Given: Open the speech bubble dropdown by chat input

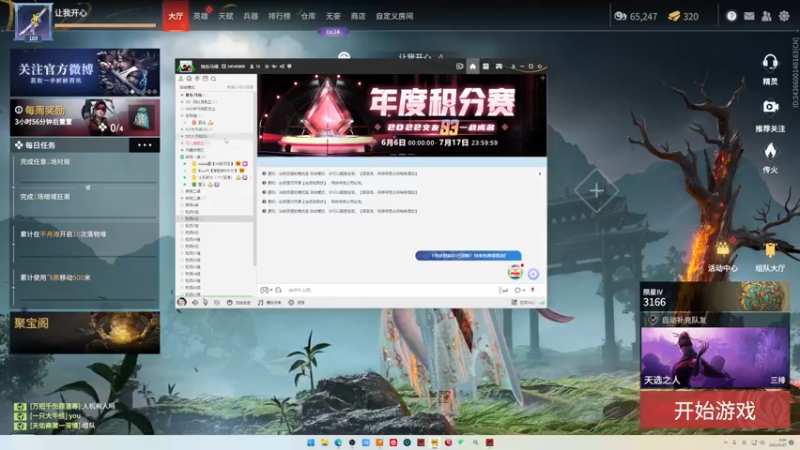Looking at the screenshot, I should point(519,290).
